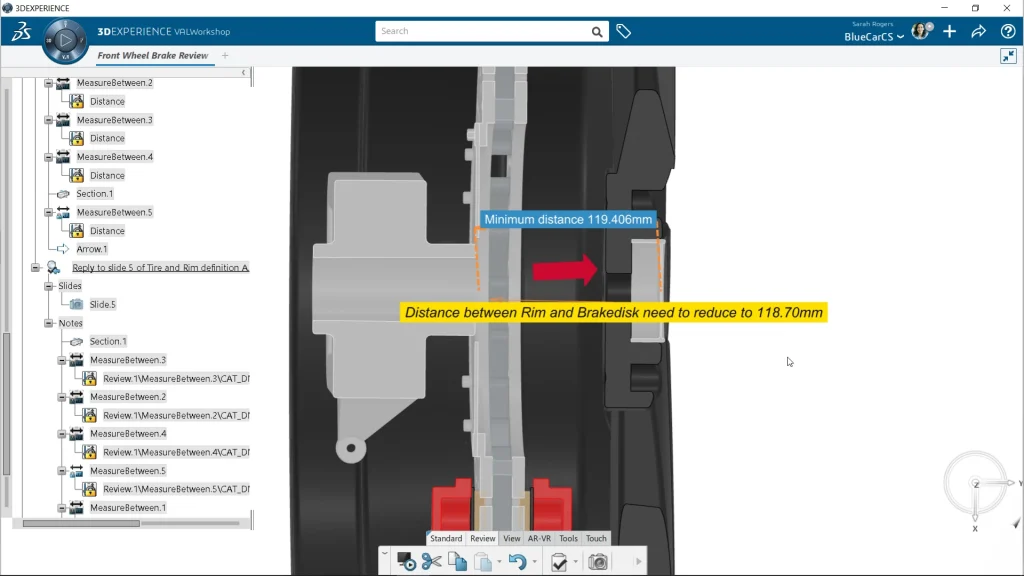Toggle the clipboard checkmark tool
This screenshot has width=1024, height=576.
pyautogui.click(x=559, y=562)
